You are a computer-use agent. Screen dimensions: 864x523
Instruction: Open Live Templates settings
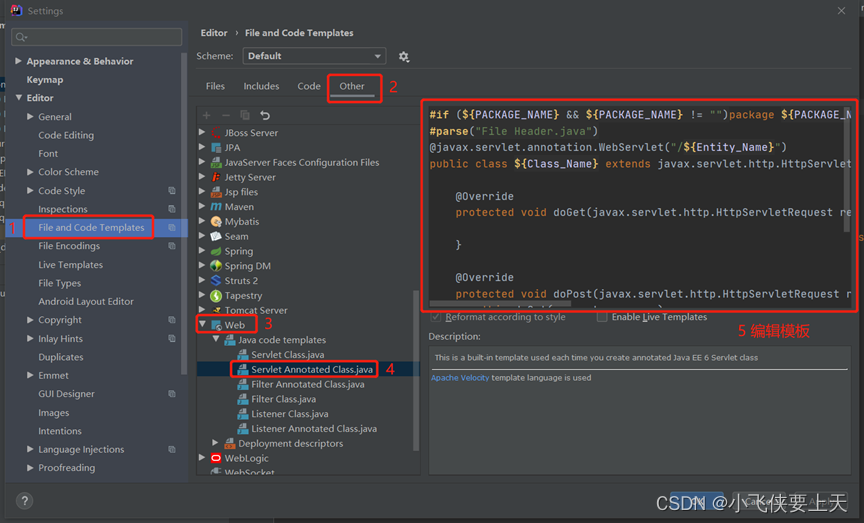(x=71, y=265)
